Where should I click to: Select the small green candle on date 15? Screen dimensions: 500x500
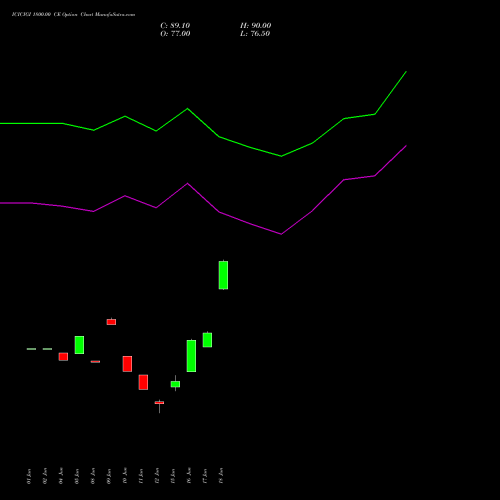click(x=175, y=384)
